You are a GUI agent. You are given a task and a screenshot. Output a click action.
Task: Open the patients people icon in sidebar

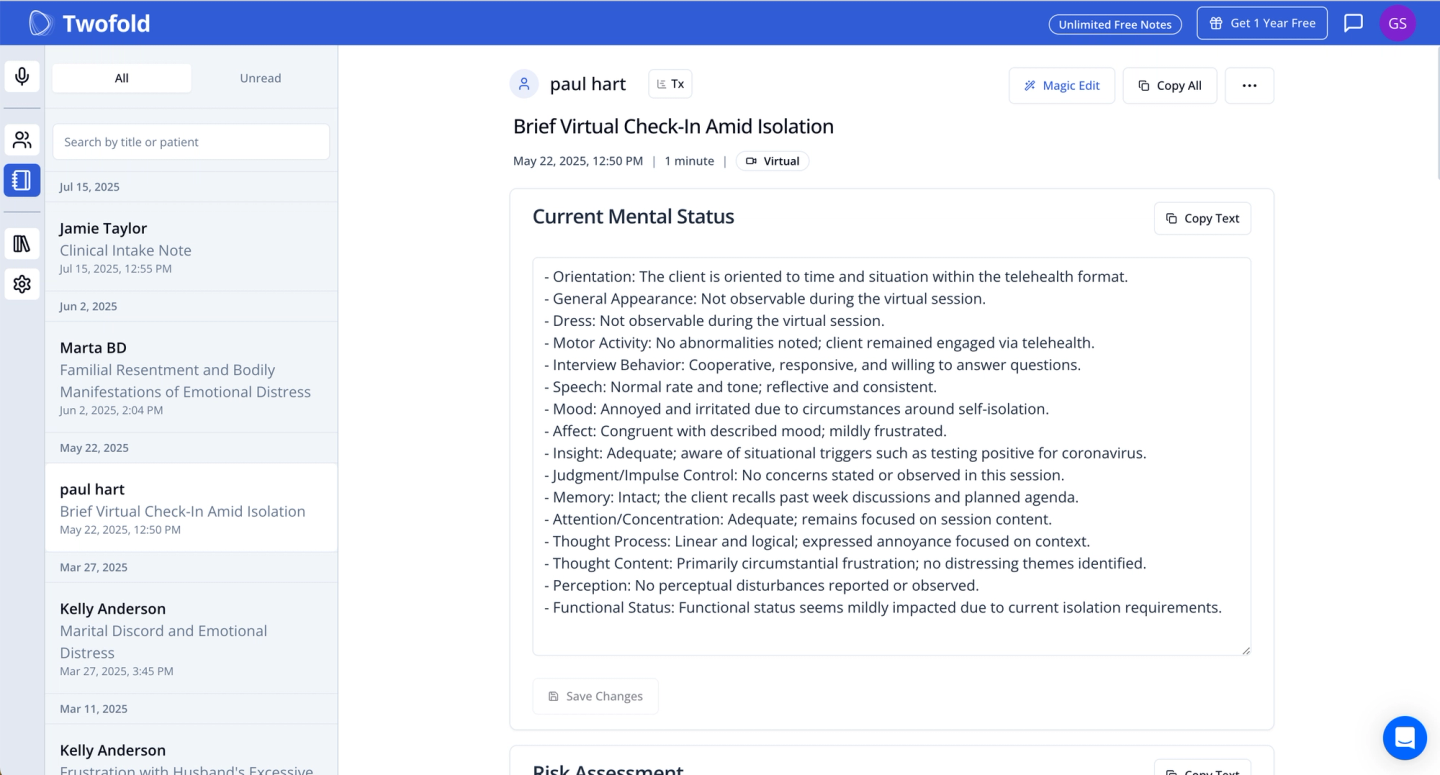(x=22, y=140)
